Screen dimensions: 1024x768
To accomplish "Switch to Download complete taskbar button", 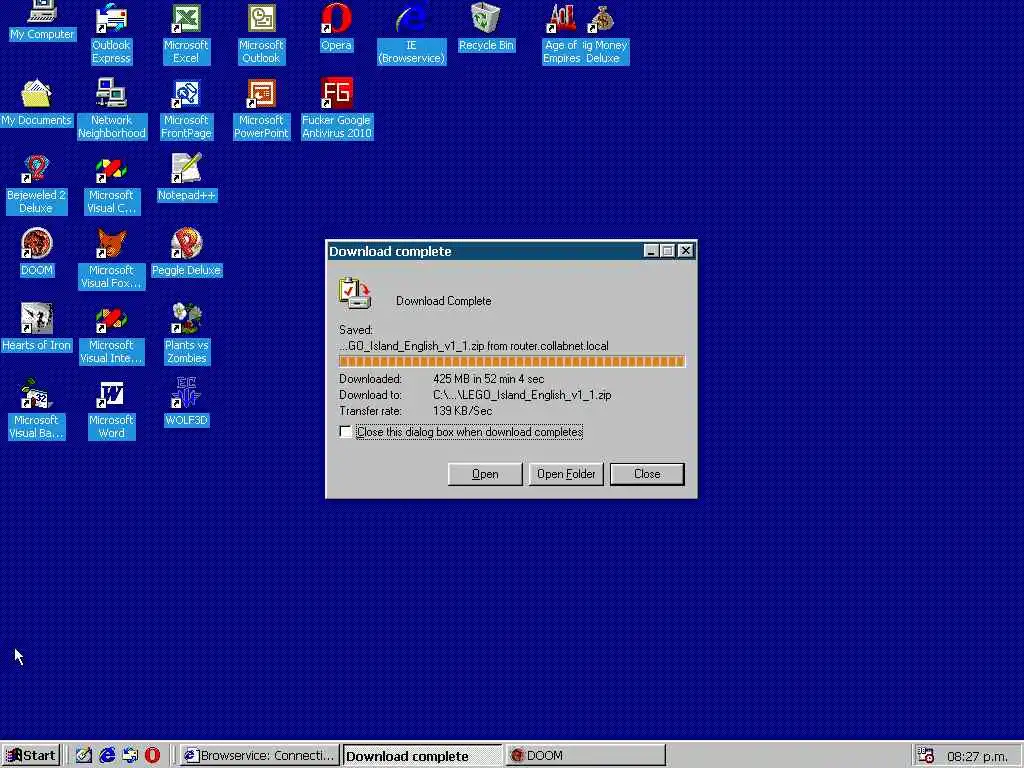I will [x=423, y=756].
